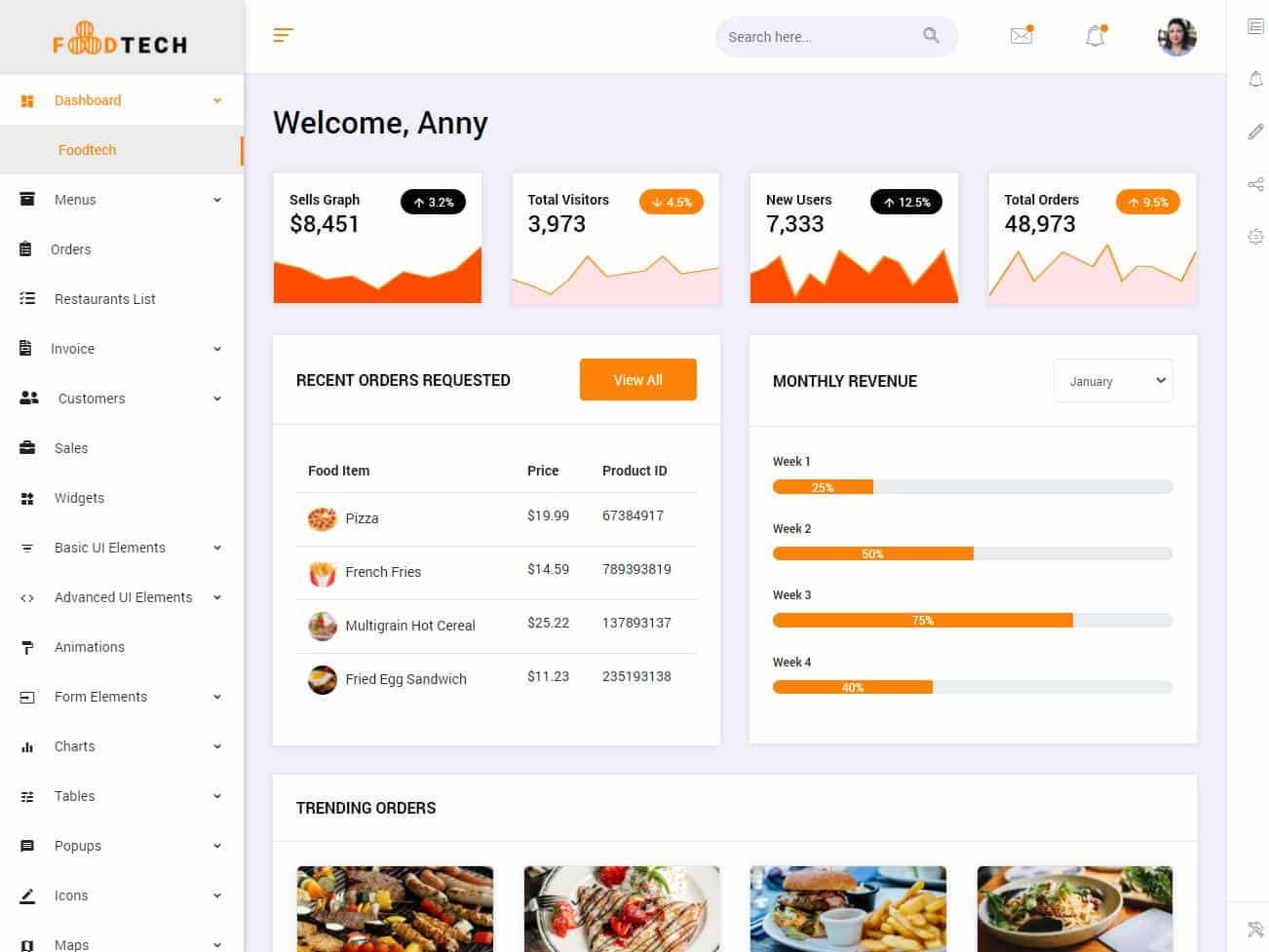Click the Week 3 revenue progress bar
1269x952 pixels.
click(x=973, y=621)
